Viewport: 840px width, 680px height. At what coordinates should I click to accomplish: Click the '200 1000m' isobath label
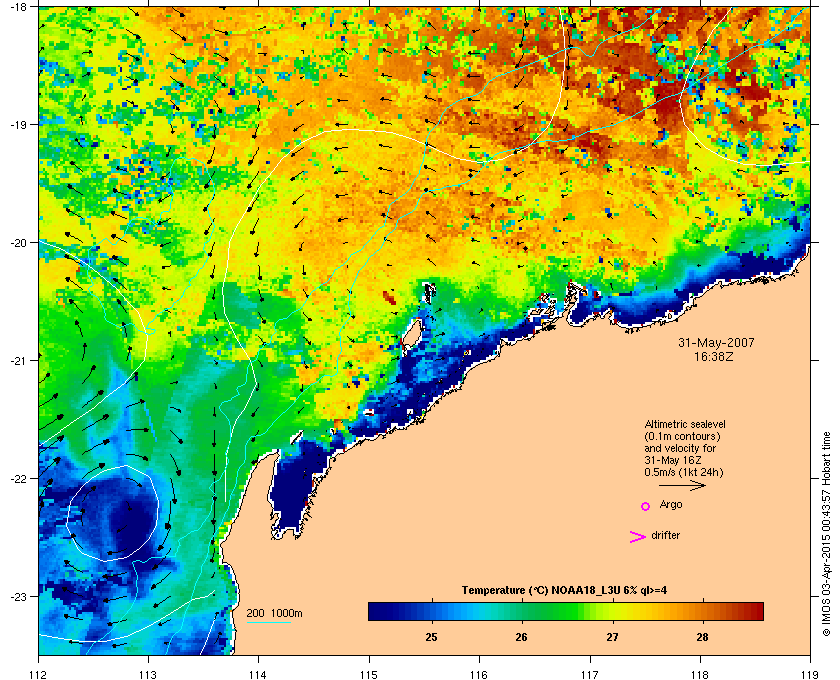point(274,613)
